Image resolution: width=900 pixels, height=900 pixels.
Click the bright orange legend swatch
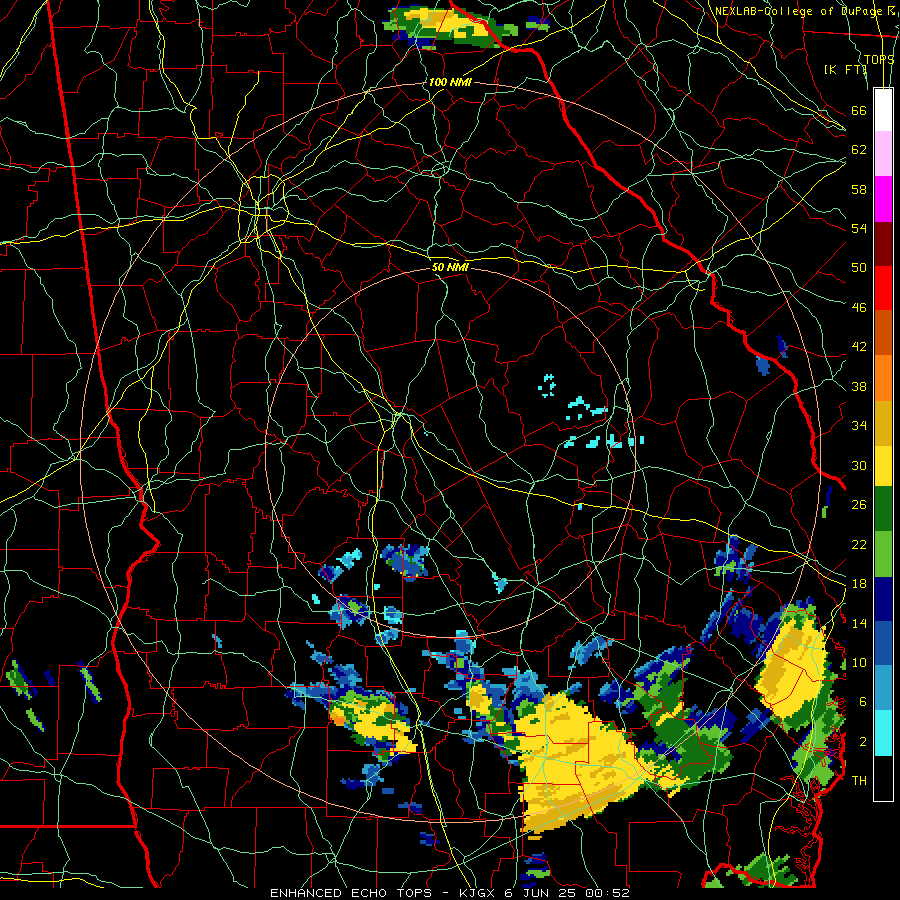pyautogui.click(x=883, y=378)
